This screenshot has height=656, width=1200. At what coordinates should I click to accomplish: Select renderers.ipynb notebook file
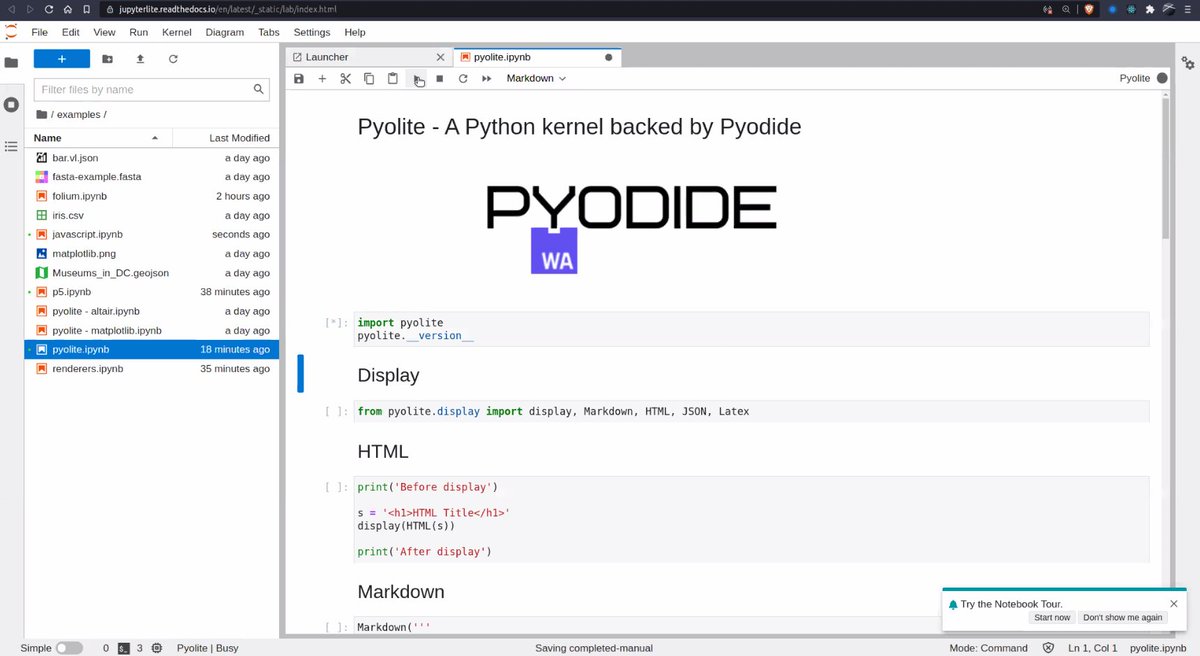152,369
